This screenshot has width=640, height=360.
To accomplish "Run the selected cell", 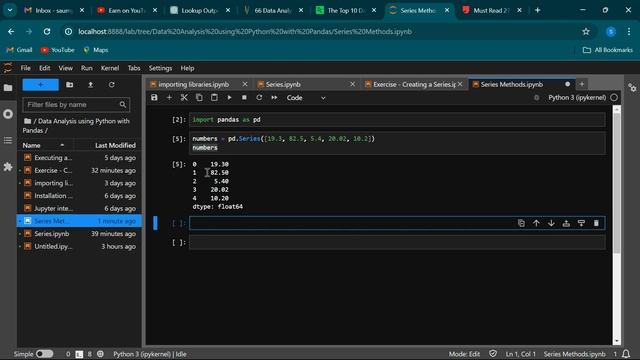I will (229, 98).
